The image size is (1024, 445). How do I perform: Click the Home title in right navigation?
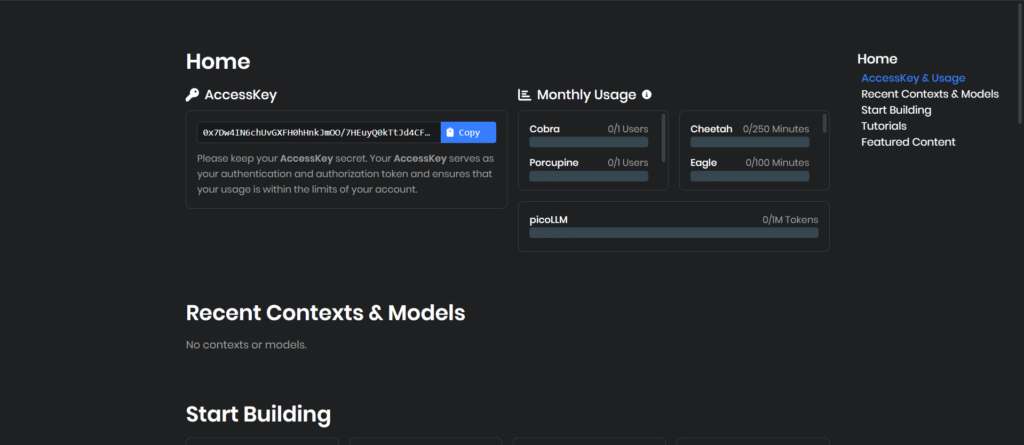pos(877,59)
